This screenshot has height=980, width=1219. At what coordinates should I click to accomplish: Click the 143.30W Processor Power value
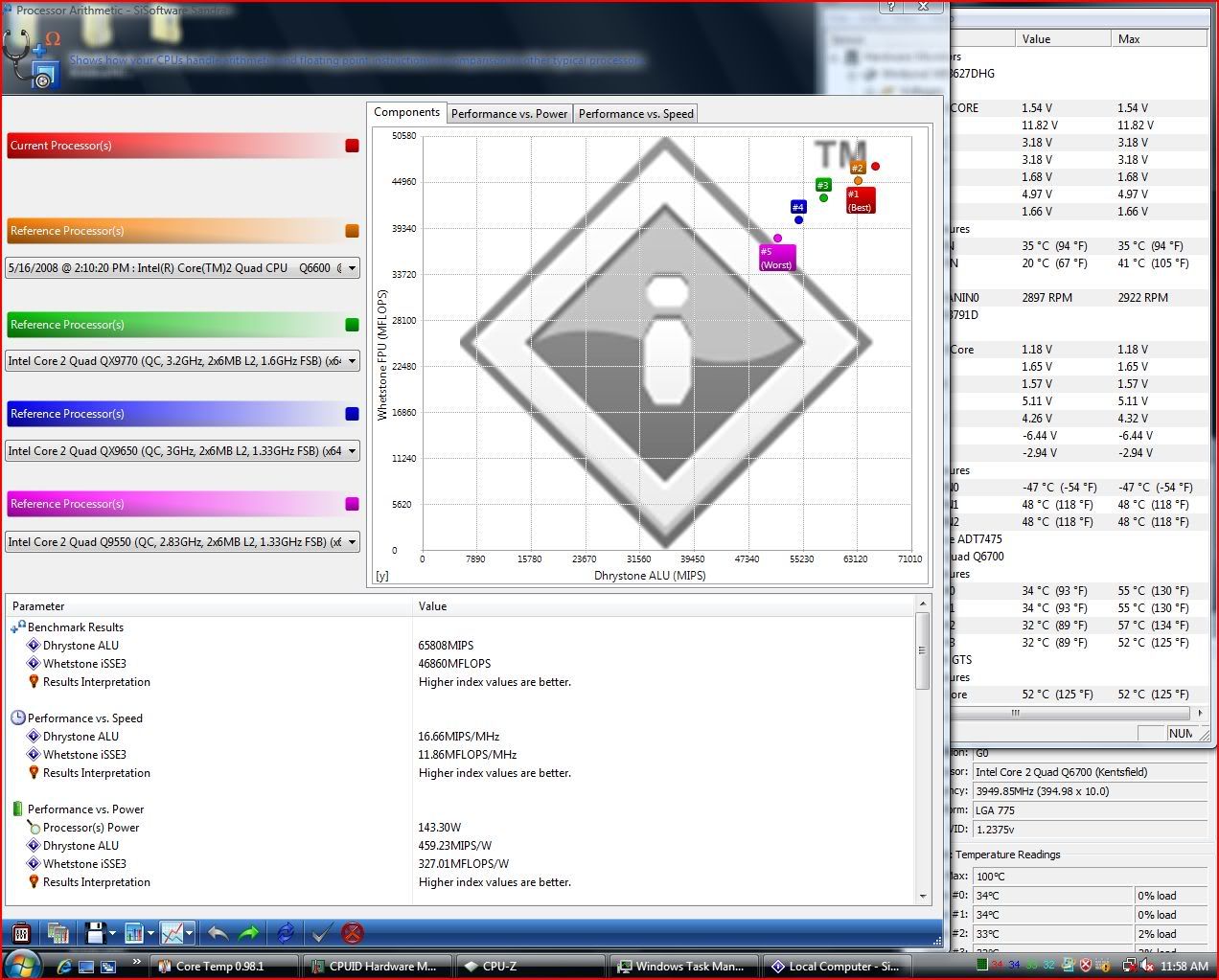click(x=440, y=827)
